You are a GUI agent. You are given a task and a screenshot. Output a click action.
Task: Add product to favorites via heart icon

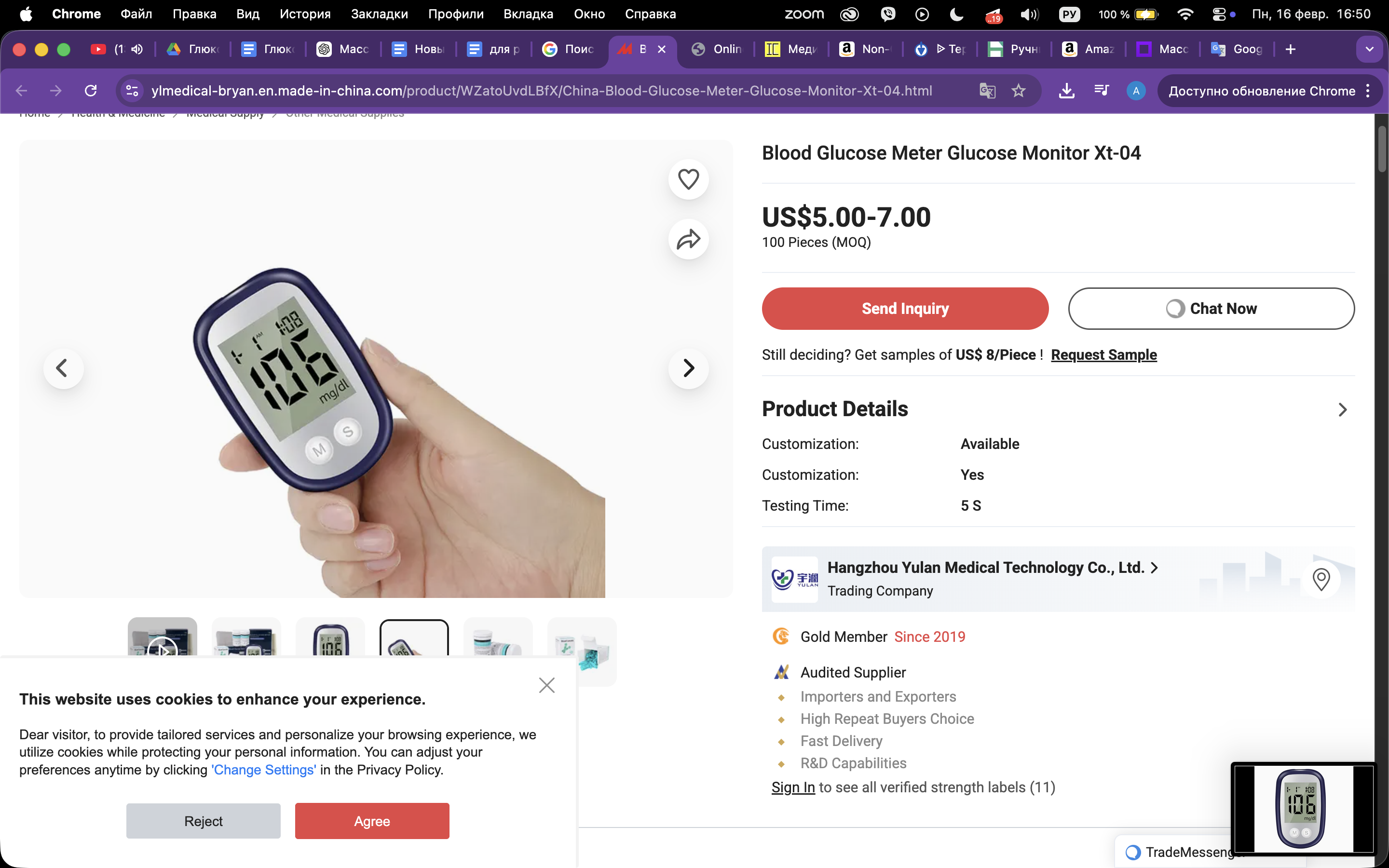click(688, 179)
